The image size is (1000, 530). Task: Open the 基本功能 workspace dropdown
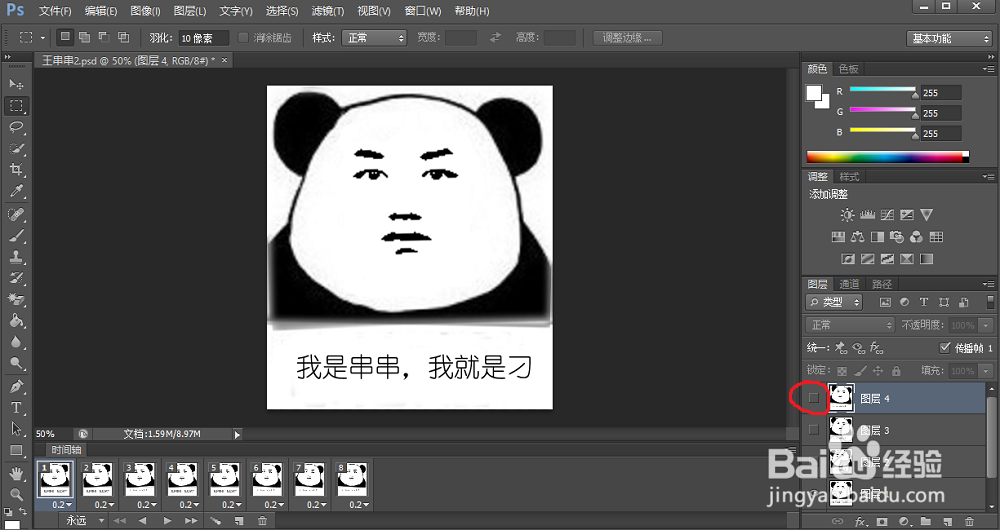click(x=948, y=38)
